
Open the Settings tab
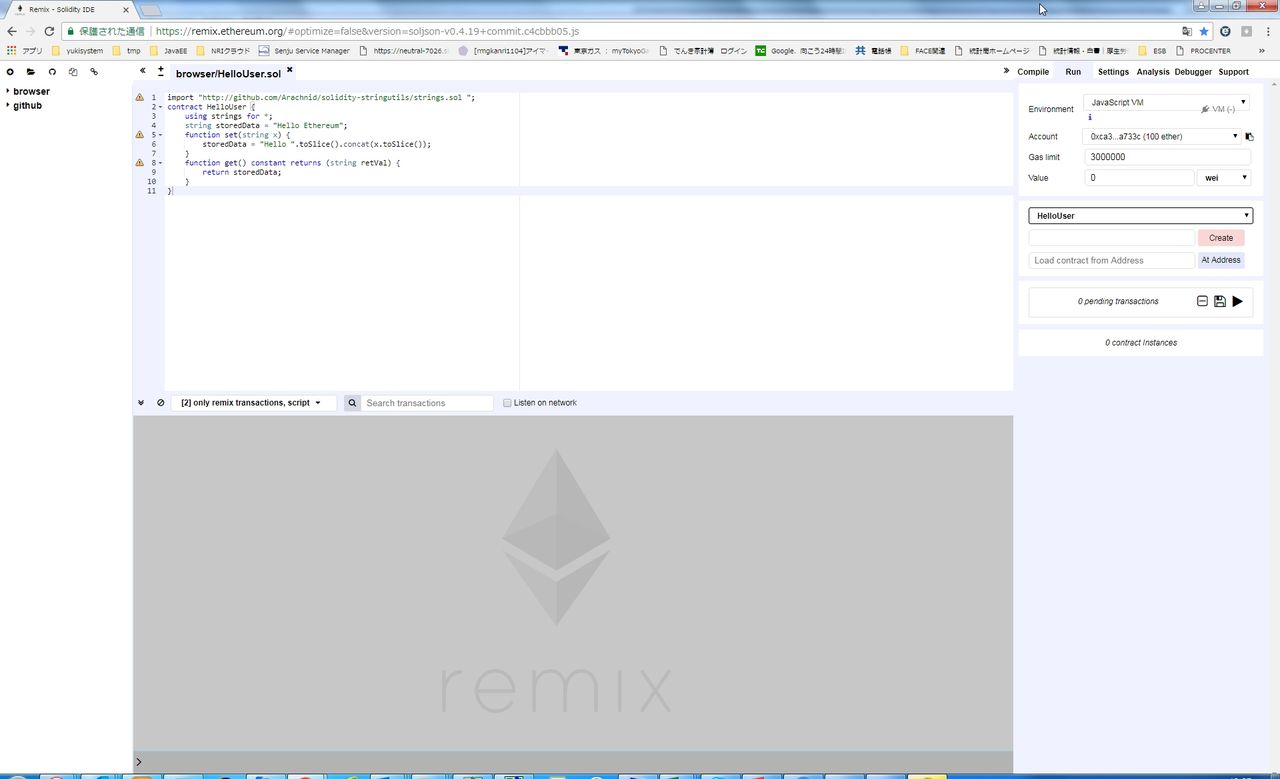pos(1113,72)
